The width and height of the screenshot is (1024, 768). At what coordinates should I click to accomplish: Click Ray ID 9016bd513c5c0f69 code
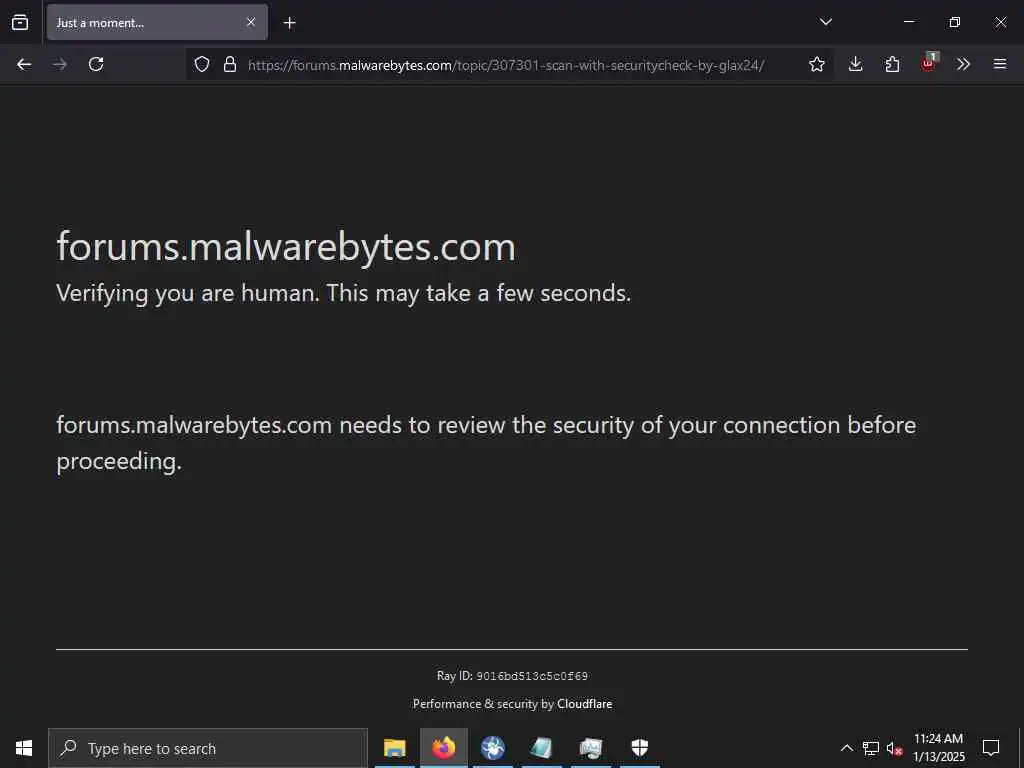pos(532,676)
